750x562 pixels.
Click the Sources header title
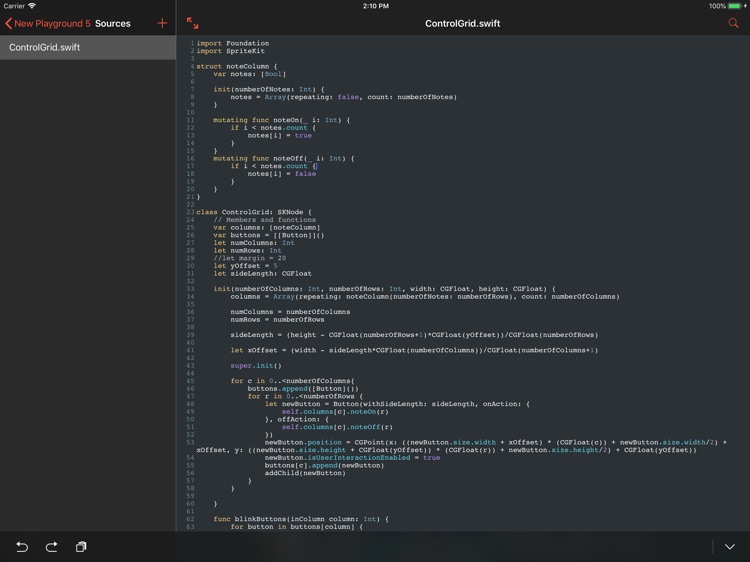click(112, 23)
